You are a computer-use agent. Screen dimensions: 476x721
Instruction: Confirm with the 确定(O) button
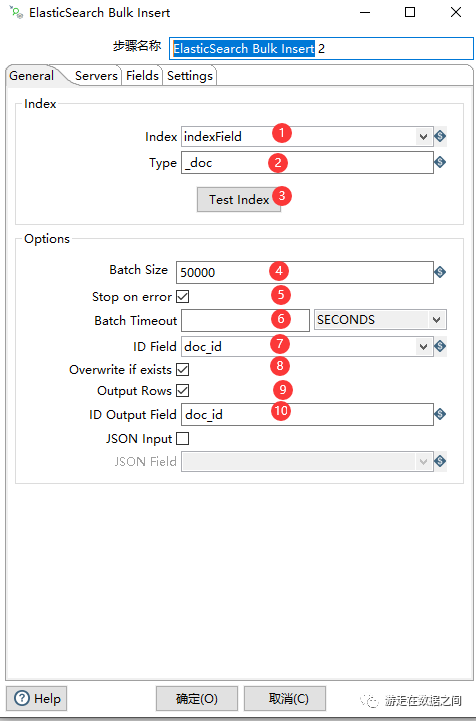click(x=197, y=698)
